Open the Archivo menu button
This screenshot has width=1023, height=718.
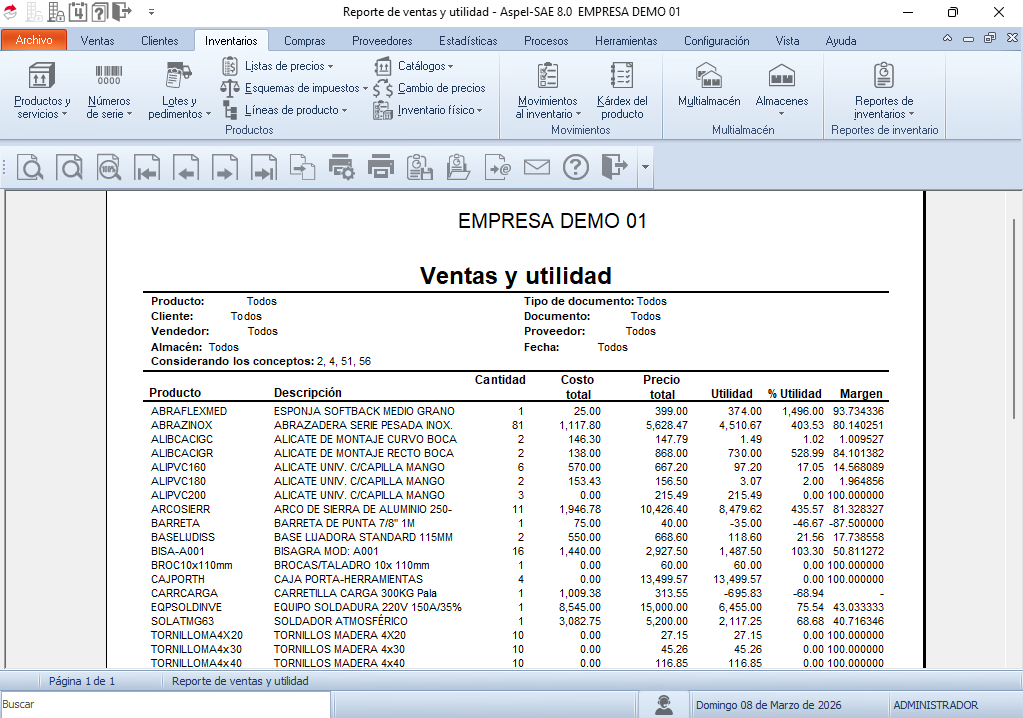(x=34, y=41)
